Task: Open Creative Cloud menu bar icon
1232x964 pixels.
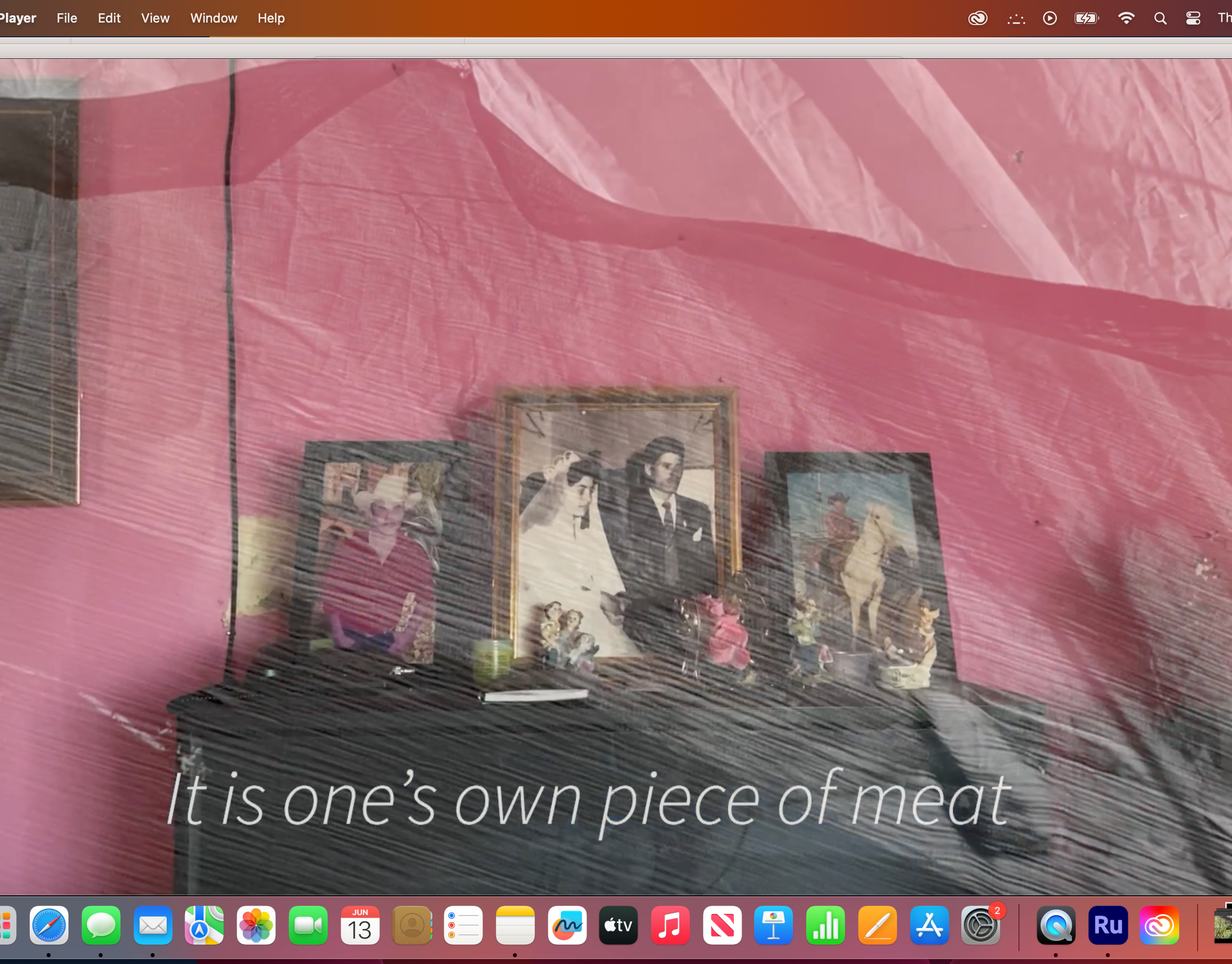Action: point(977,18)
